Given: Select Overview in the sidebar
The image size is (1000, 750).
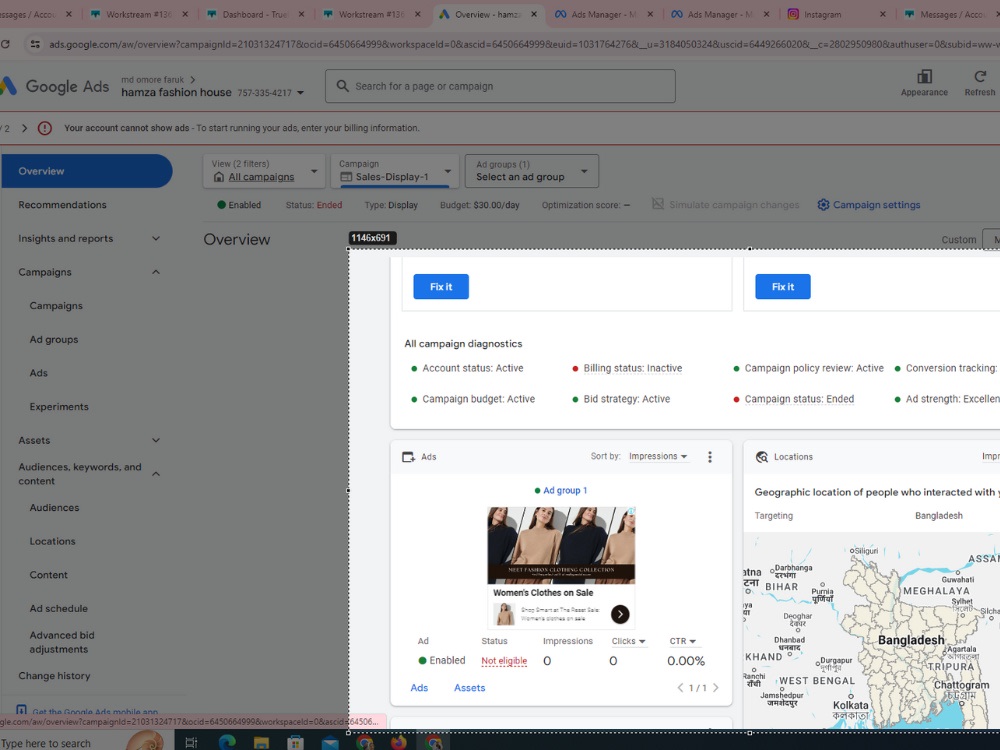Looking at the screenshot, I should [87, 171].
